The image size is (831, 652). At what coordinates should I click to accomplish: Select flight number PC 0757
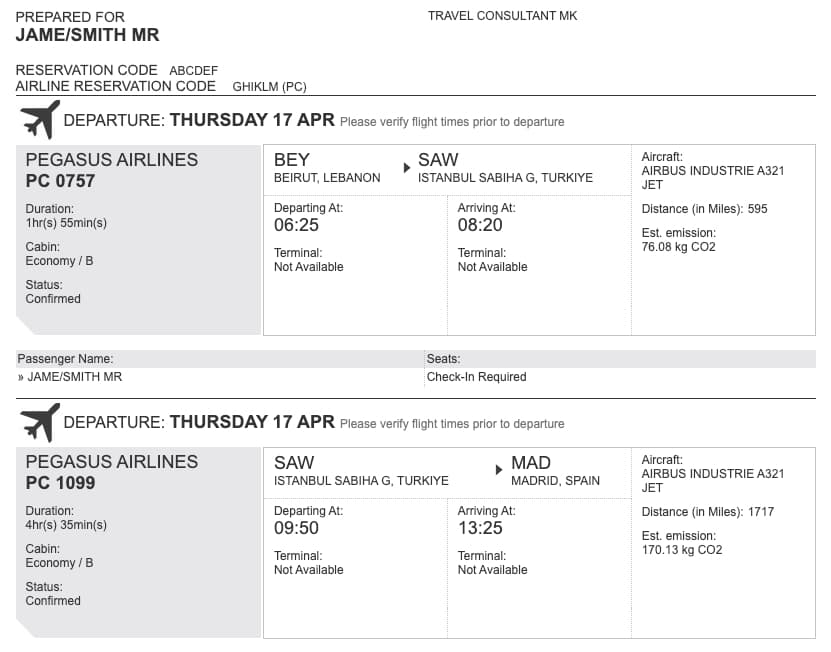pyautogui.click(x=60, y=181)
